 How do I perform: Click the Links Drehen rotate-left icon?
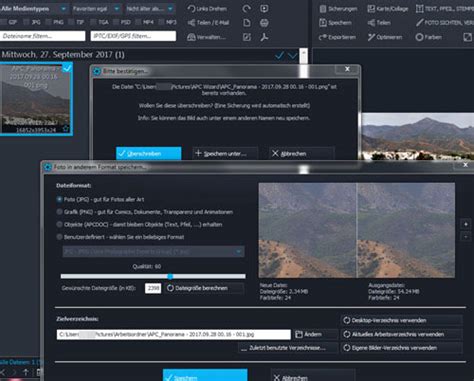[x=191, y=9]
